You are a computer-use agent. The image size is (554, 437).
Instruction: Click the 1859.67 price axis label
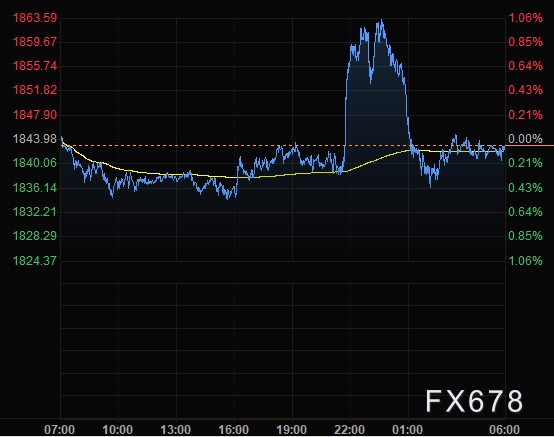35,42
